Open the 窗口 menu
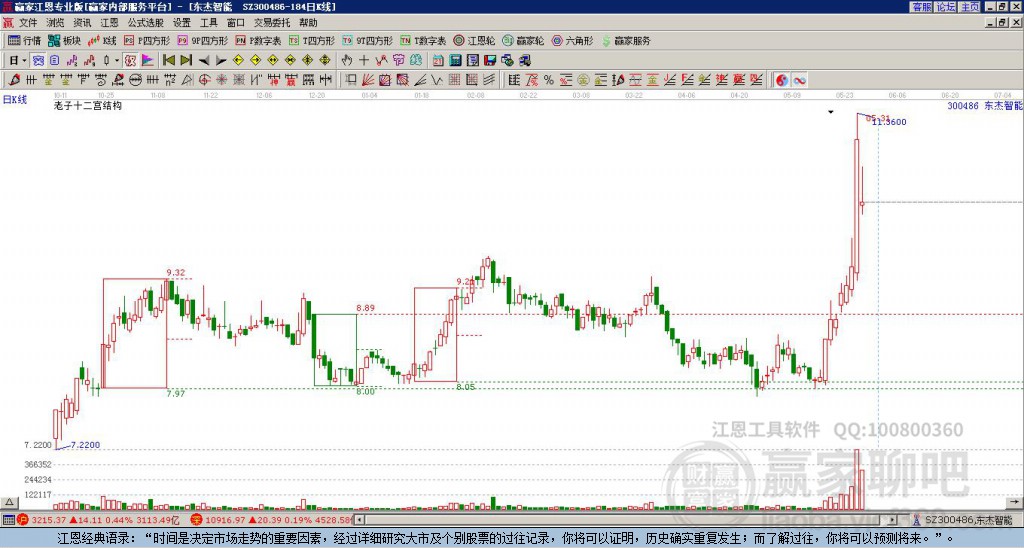The height and width of the screenshot is (548, 1024). [236, 23]
